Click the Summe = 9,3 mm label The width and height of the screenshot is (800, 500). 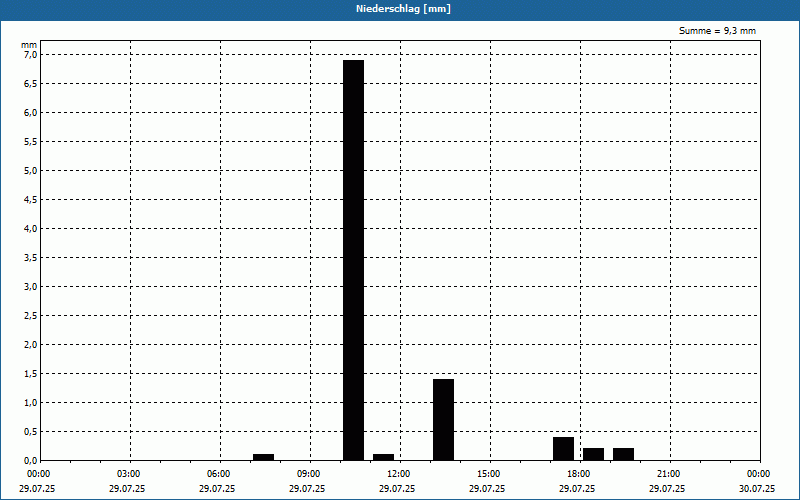pyautogui.click(x=717, y=31)
